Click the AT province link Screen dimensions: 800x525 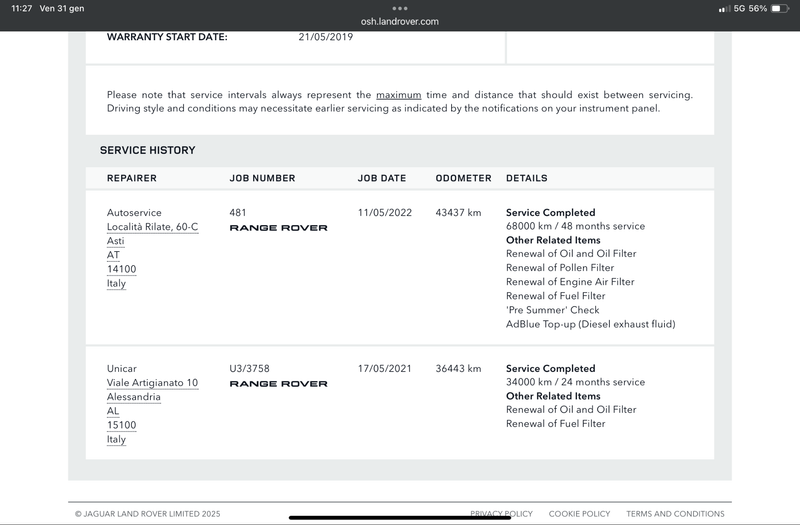click(113, 255)
